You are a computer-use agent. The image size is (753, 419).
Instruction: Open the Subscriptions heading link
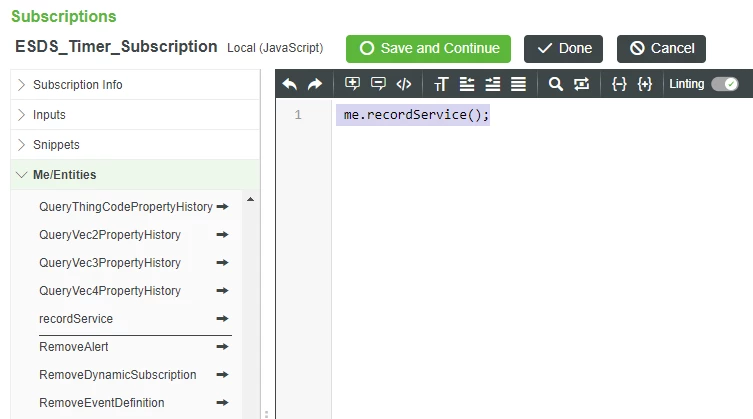pyautogui.click(x=63, y=16)
